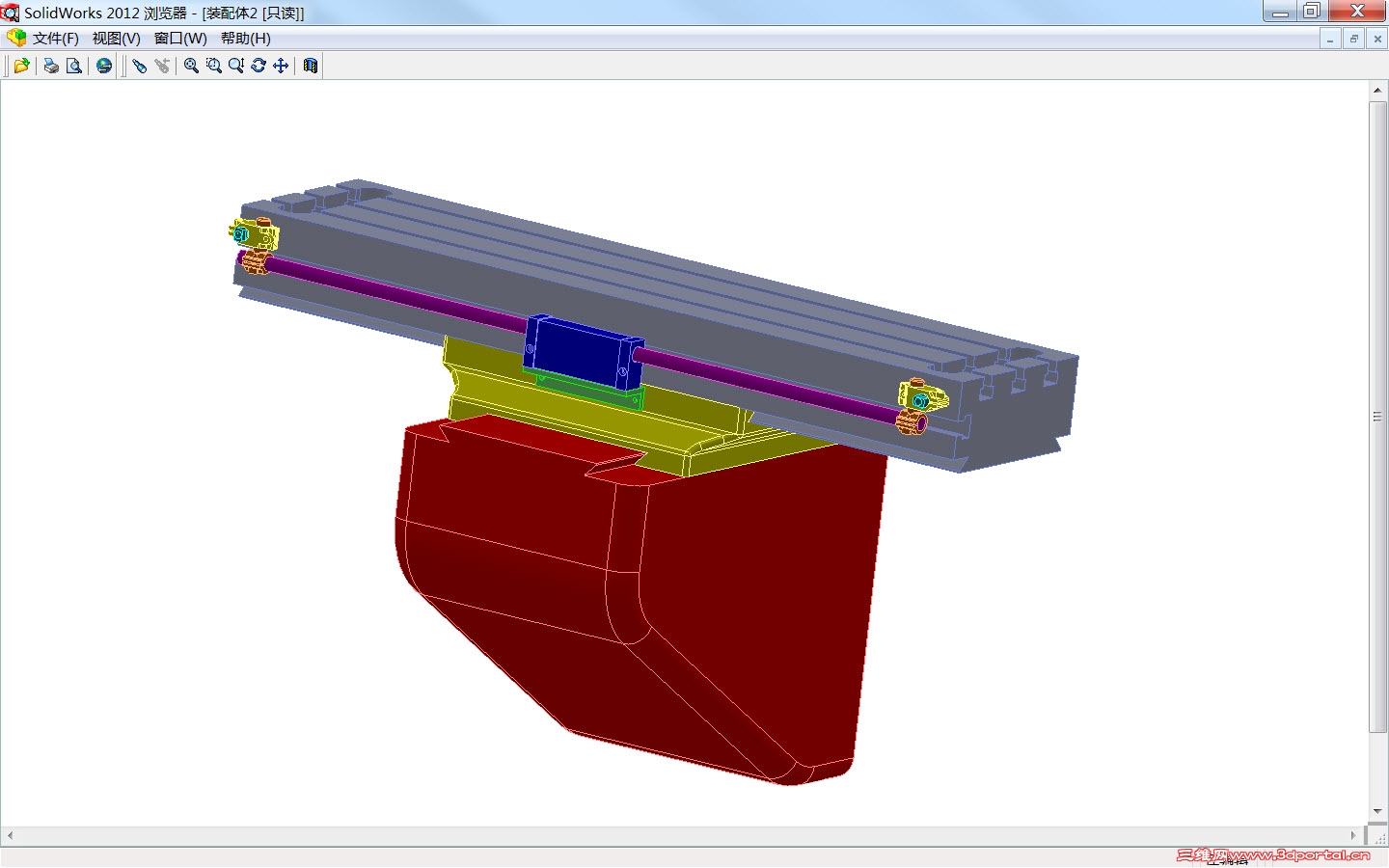1389x868 pixels.
Task: Maximize or restore the main window
Action: click(x=1312, y=12)
